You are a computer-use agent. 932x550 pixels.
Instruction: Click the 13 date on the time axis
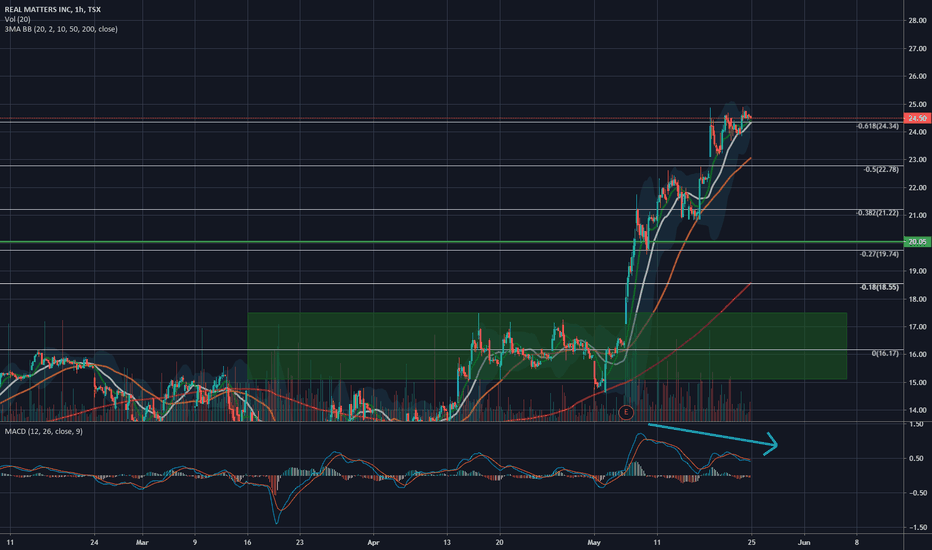coord(447,542)
